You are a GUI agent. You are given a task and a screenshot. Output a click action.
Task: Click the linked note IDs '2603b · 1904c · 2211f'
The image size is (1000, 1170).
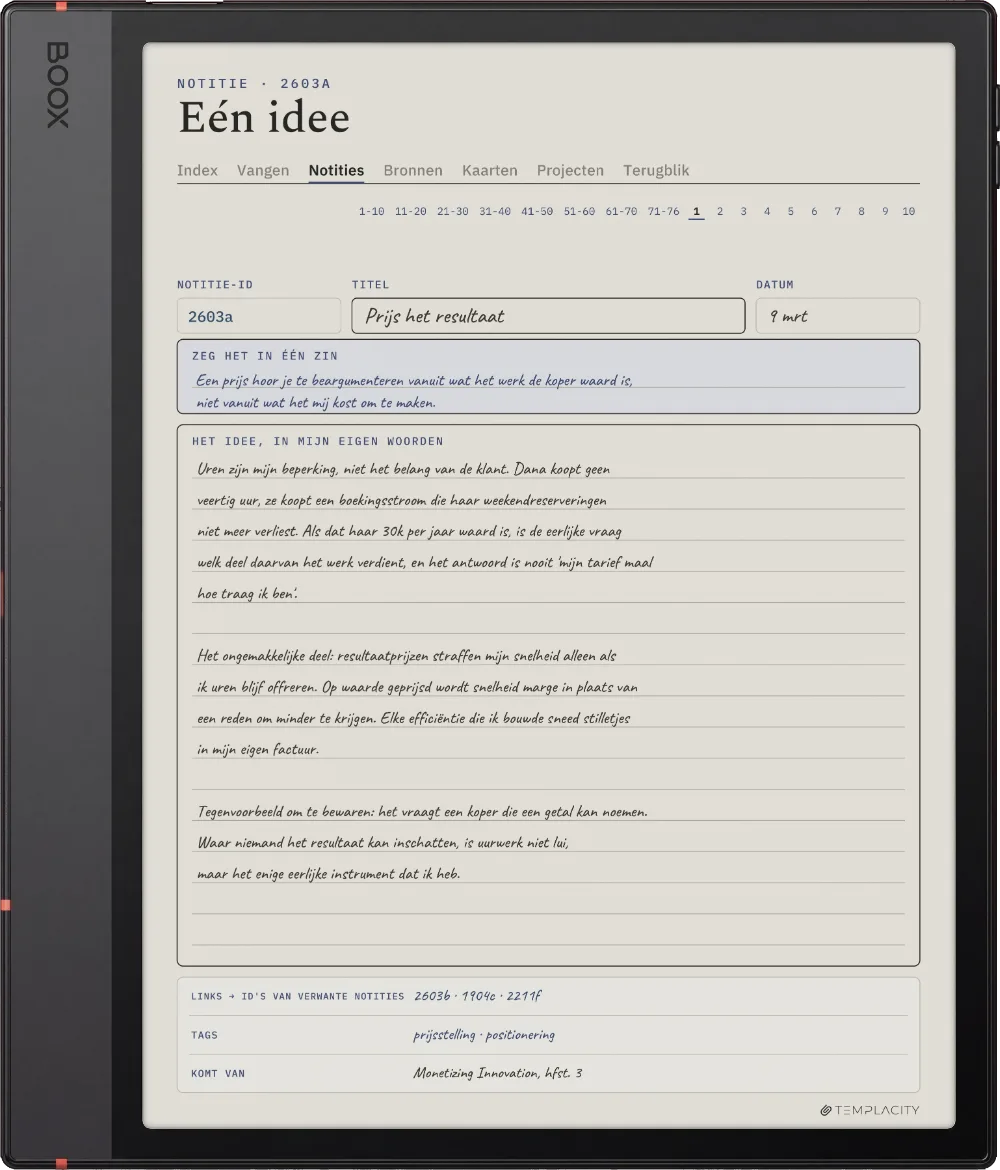[478, 995]
